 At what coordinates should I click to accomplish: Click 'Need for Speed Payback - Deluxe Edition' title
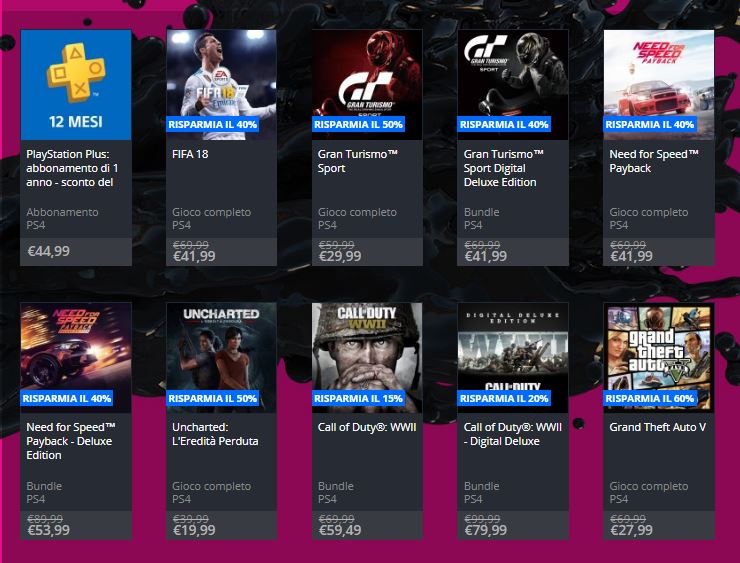coord(71,441)
